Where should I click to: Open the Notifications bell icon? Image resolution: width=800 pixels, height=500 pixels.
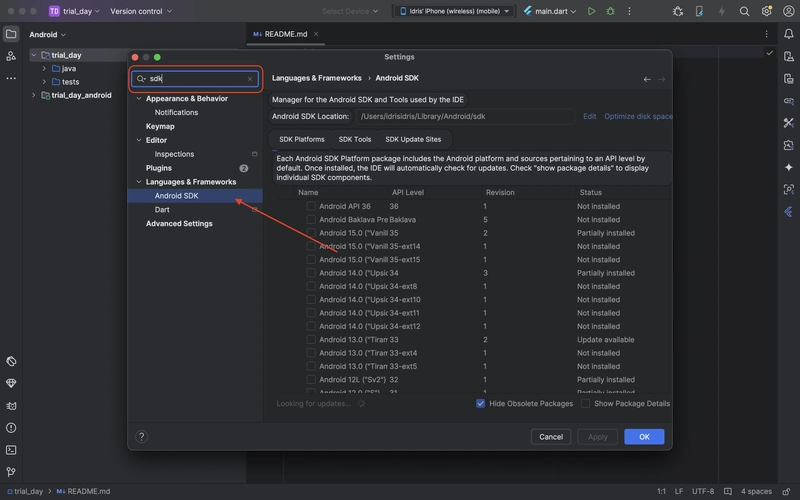tap(788, 34)
